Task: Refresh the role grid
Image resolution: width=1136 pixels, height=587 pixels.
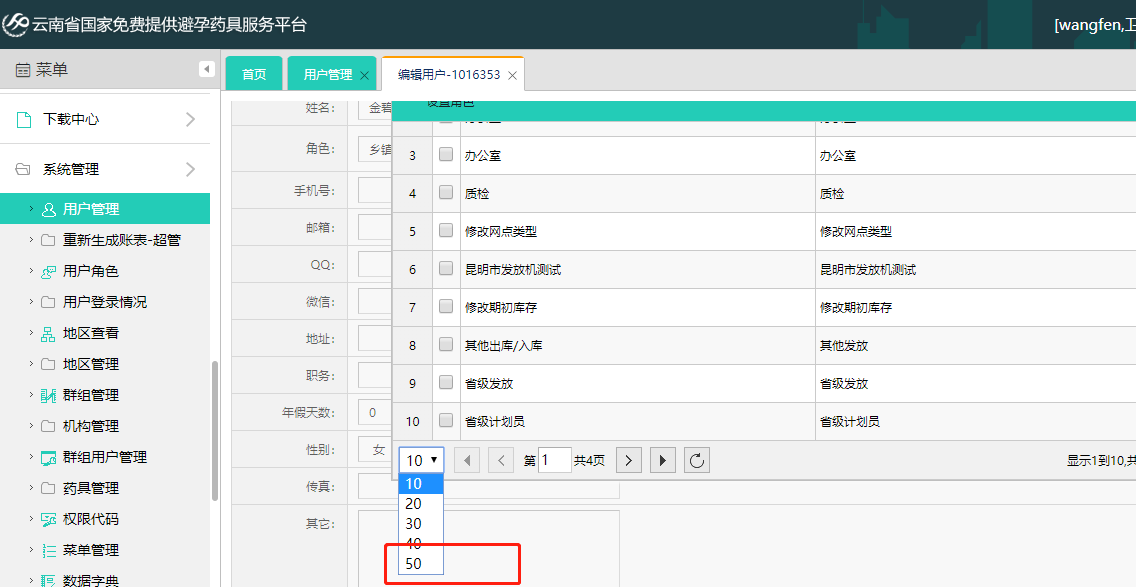Action: [x=697, y=460]
